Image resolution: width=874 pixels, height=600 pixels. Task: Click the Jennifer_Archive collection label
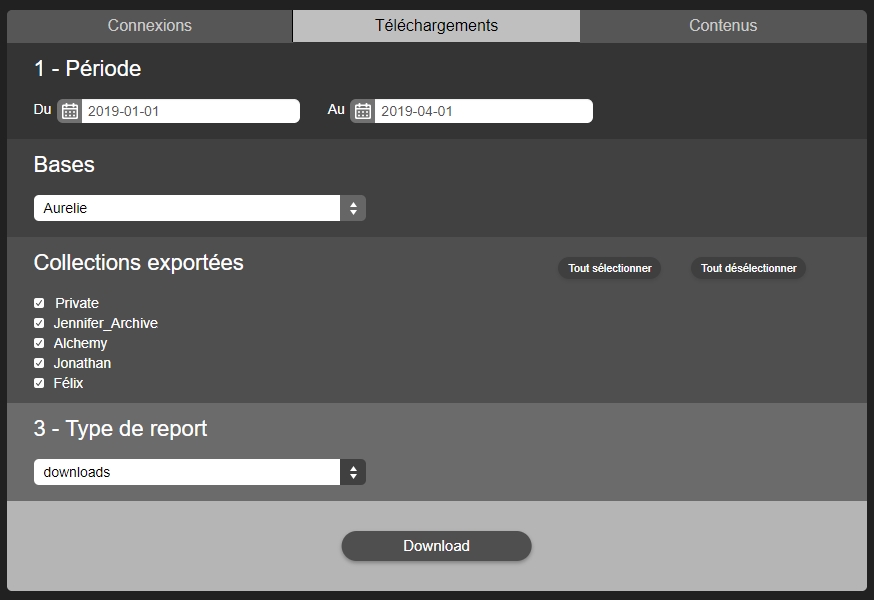(106, 323)
